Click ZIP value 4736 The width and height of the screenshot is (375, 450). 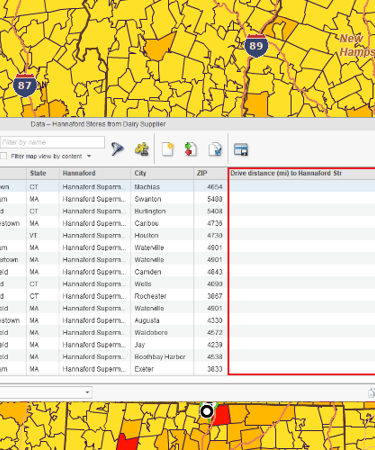(x=215, y=223)
